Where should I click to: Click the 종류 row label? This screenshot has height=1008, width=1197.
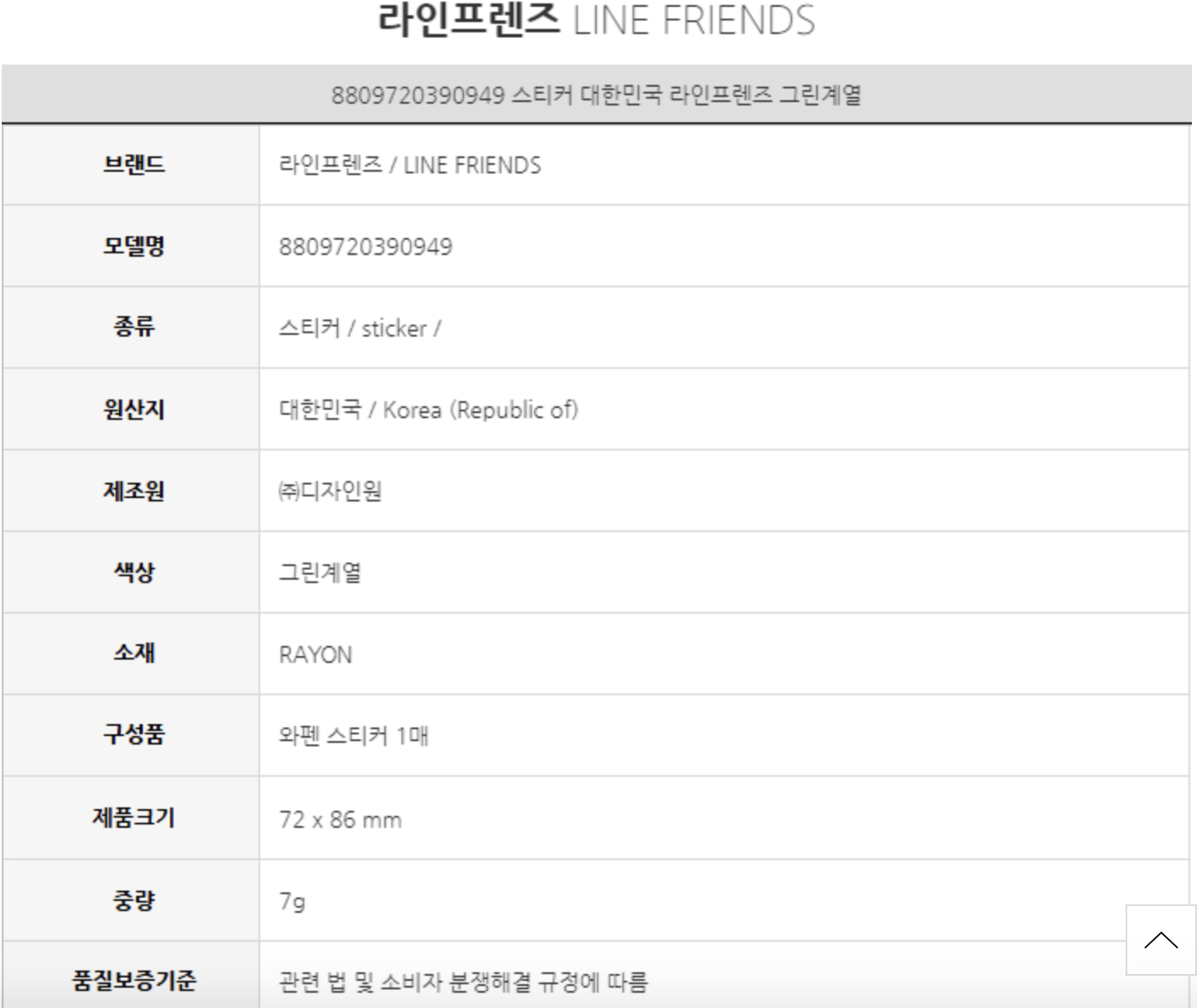(133, 327)
